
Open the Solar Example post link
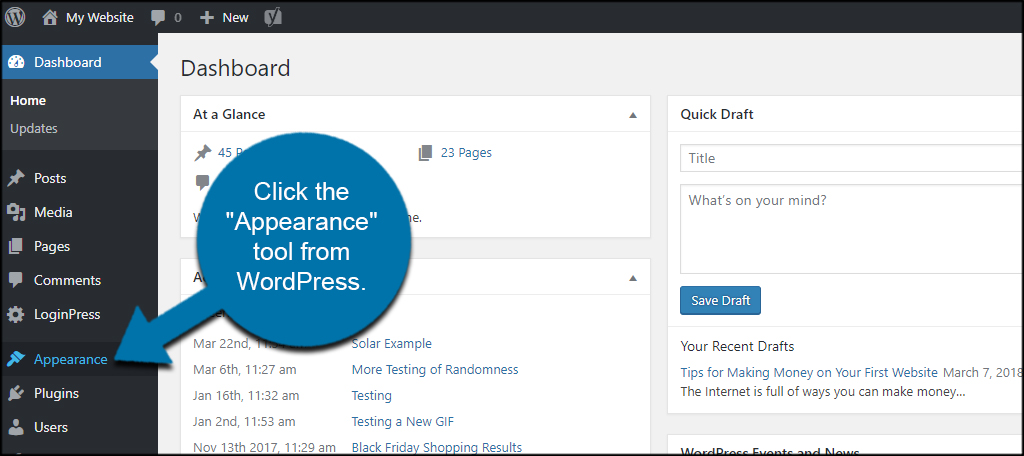point(391,344)
